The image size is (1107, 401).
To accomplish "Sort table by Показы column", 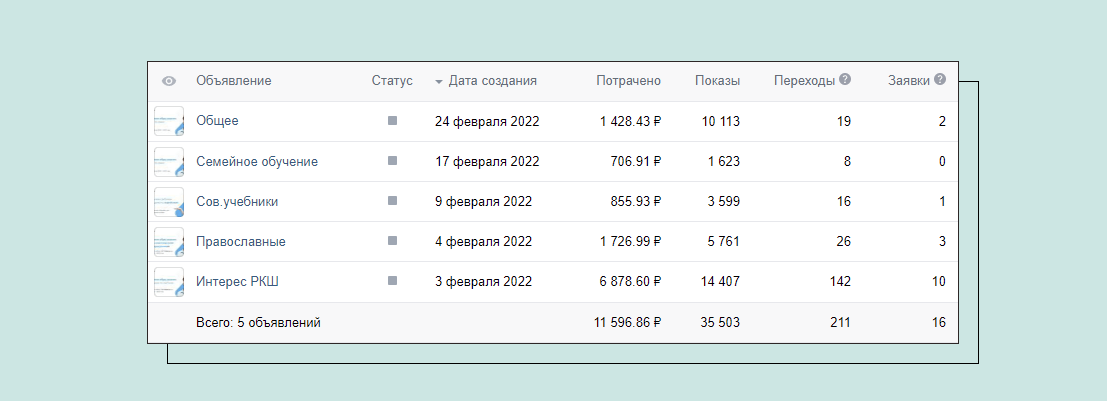I will pyautogui.click(x=717, y=81).
